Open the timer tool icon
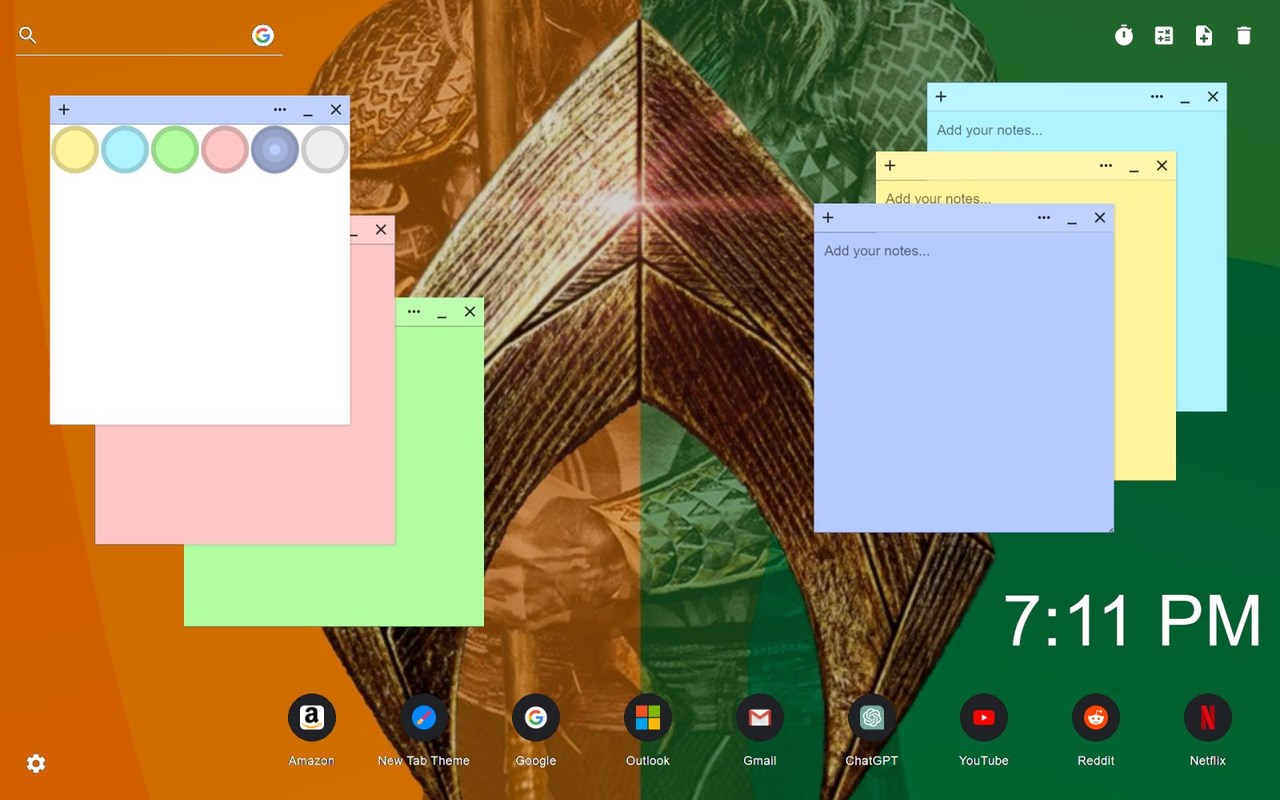 [x=1124, y=36]
